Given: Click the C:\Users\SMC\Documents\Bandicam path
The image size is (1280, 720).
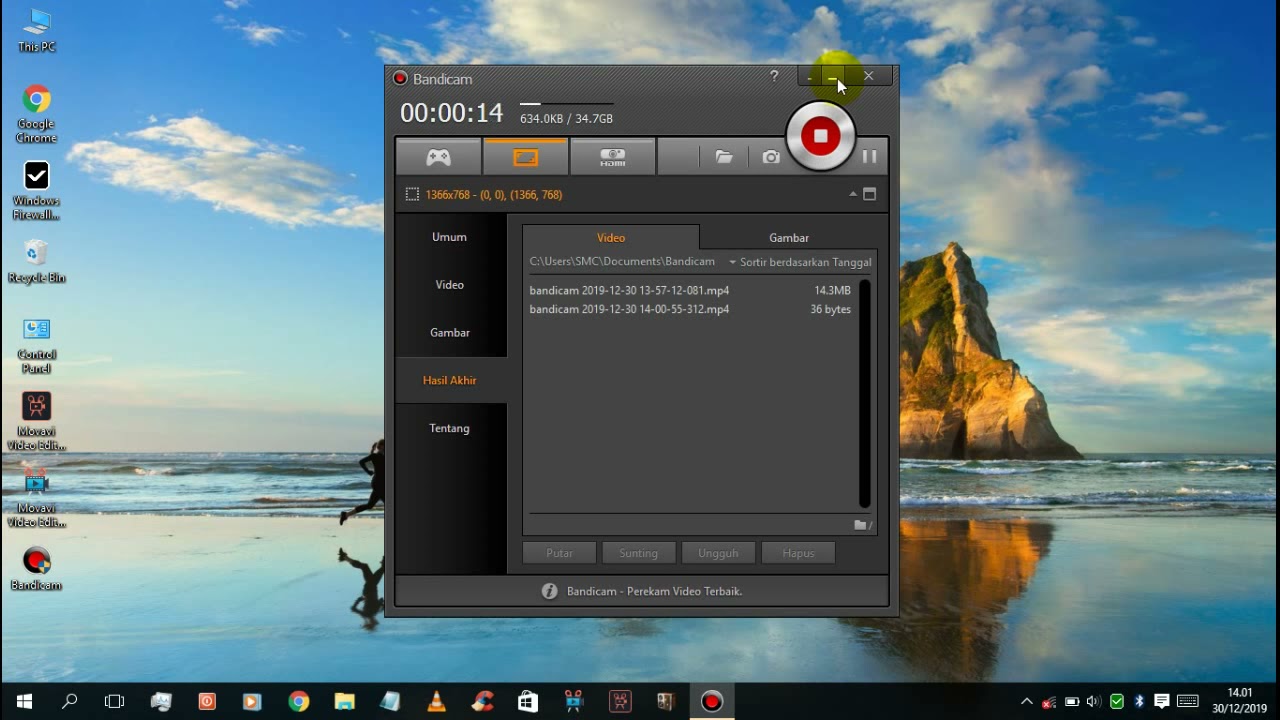Looking at the screenshot, I should click(622, 262).
